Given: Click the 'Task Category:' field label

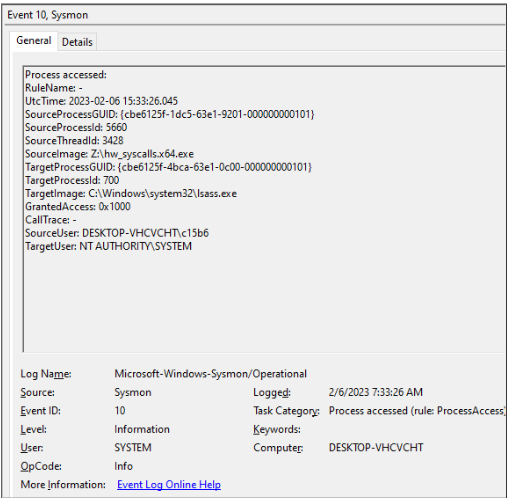Looking at the screenshot, I should point(286,411).
